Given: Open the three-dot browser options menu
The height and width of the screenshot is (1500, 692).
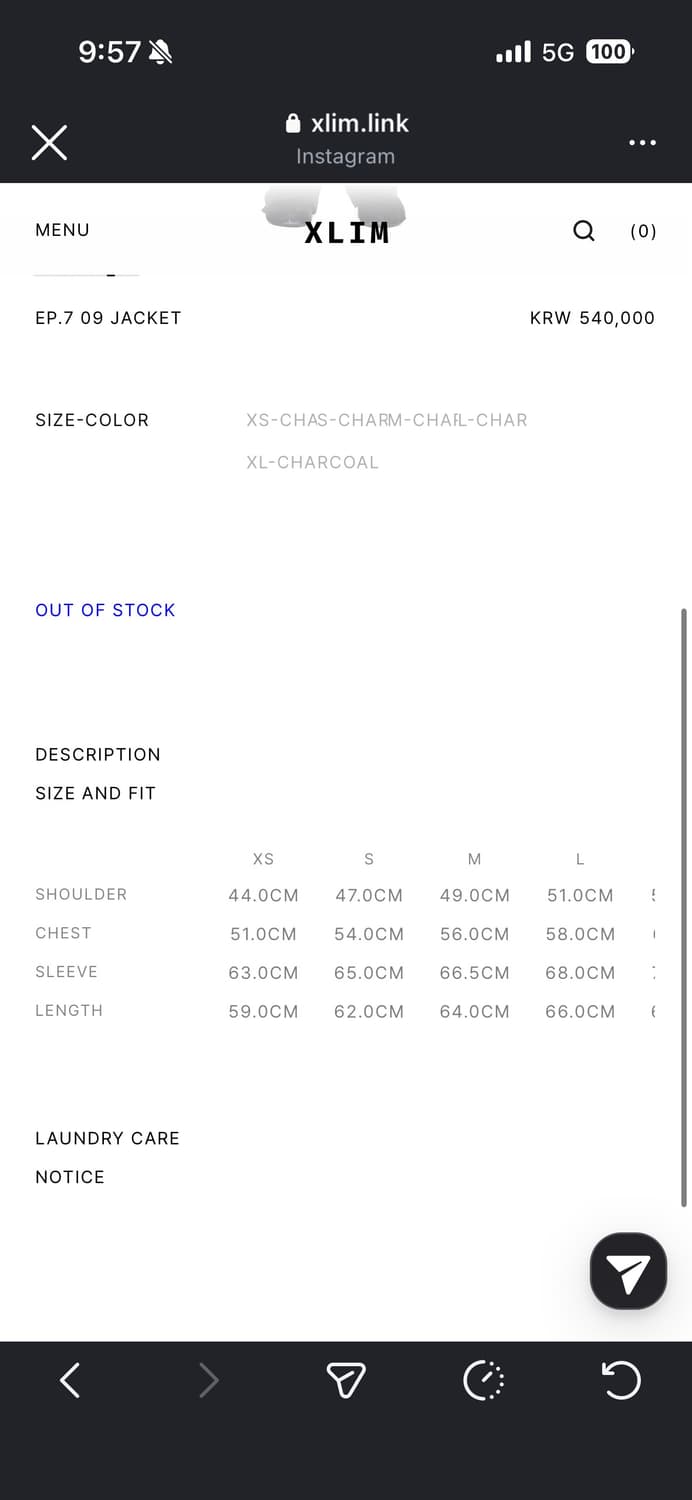Looking at the screenshot, I should pyautogui.click(x=642, y=142).
